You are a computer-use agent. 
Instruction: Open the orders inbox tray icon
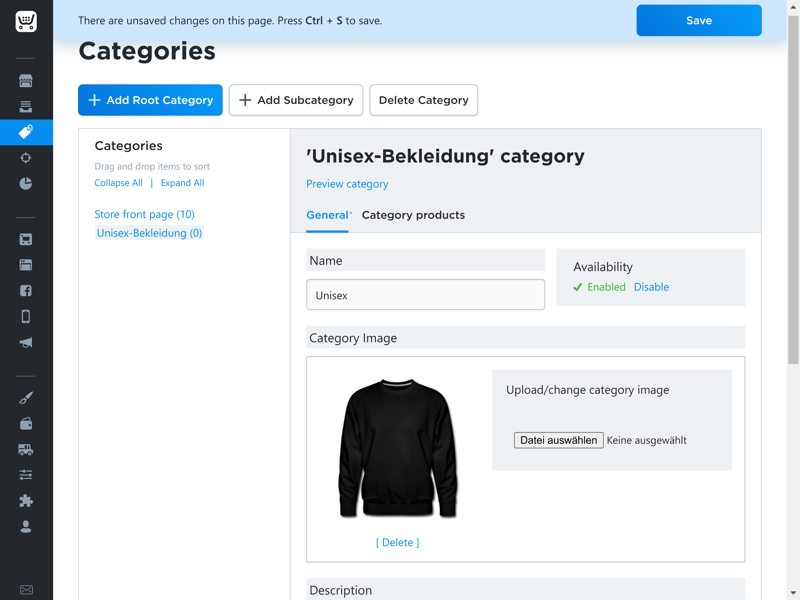point(26,106)
